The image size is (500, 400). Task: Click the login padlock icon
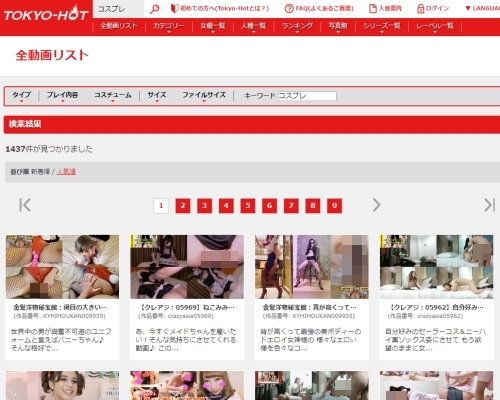pos(421,8)
